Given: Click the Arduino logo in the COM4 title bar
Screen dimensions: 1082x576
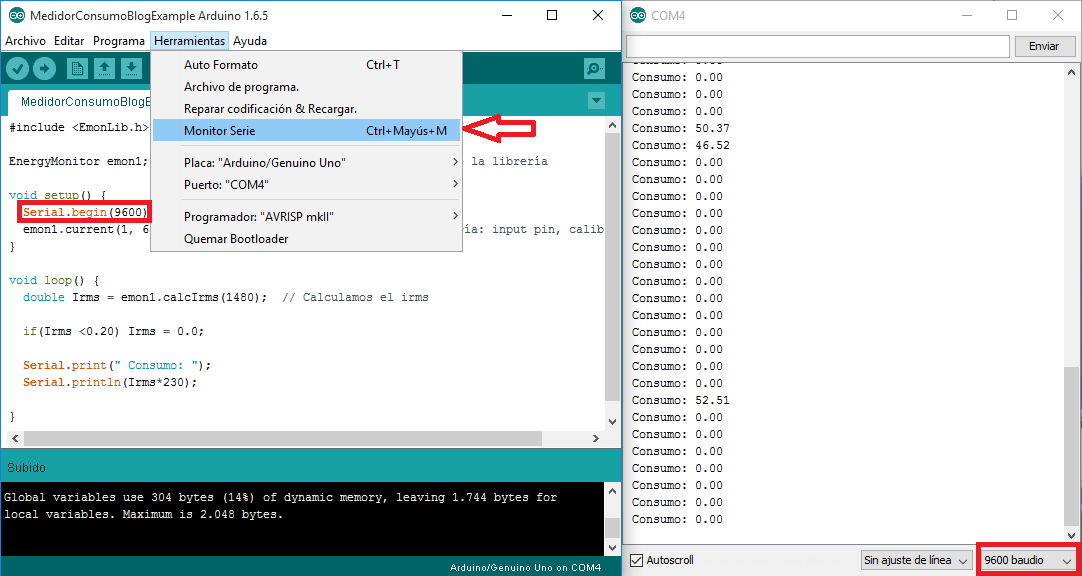Looking at the screenshot, I should (x=638, y=15).
